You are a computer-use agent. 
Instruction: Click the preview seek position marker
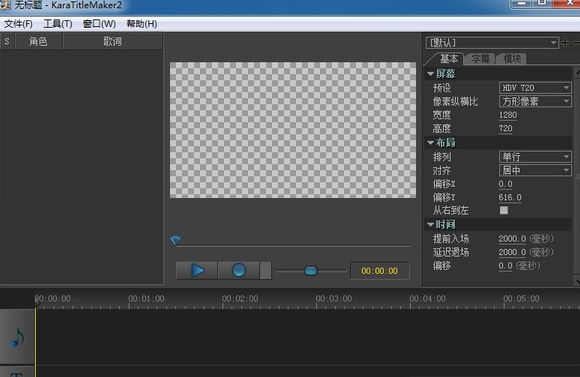pyautogui.click(x=176, y=240)
